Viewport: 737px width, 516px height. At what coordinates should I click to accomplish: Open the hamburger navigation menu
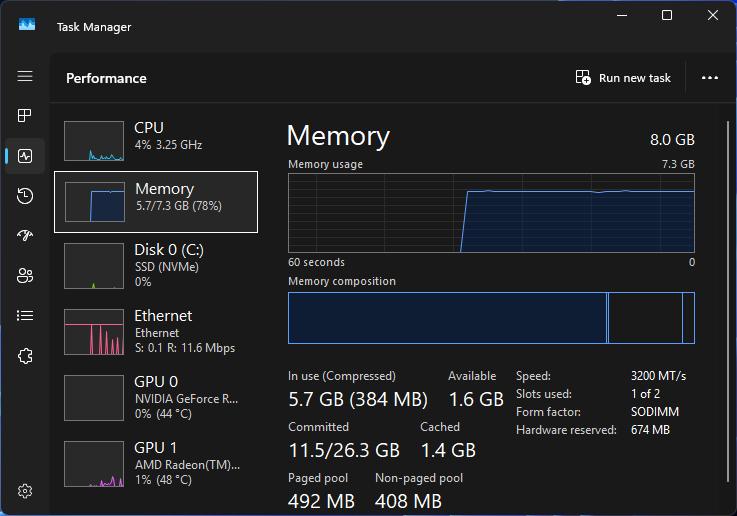[25, 76]
